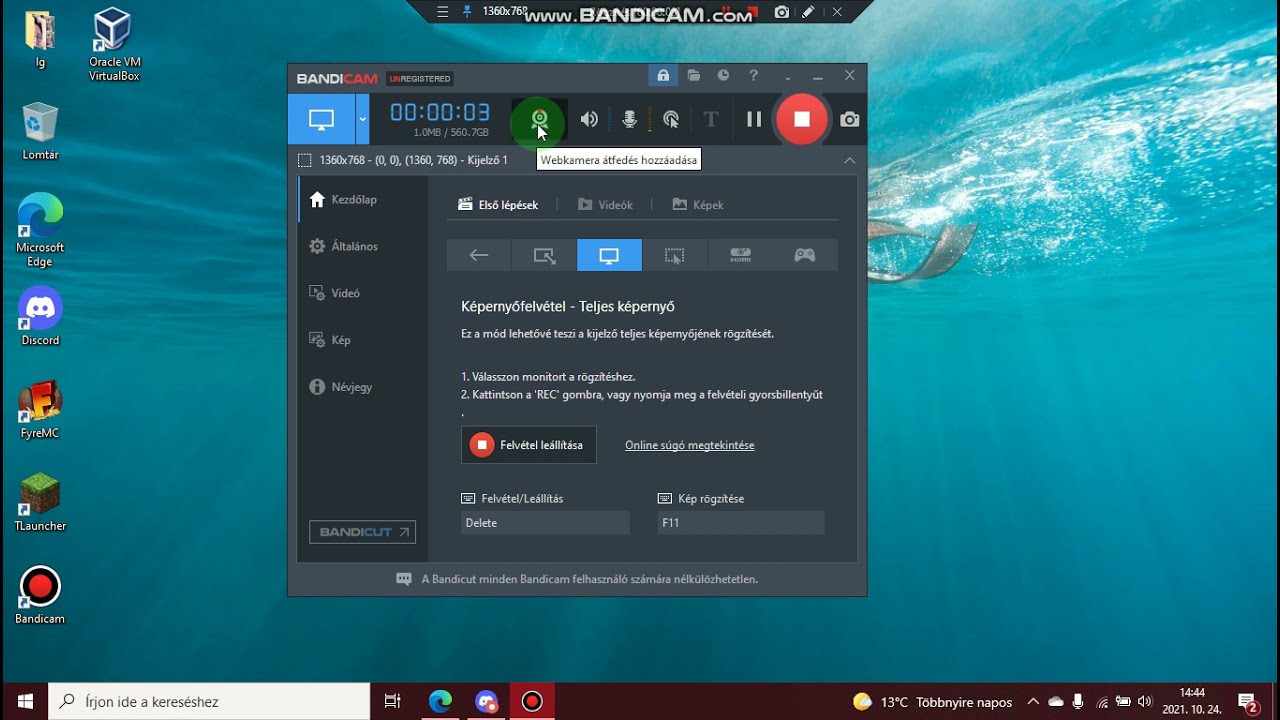Switch to the Első lépések tab
This screenshot has width=1280, height=720.
point(498,205)
